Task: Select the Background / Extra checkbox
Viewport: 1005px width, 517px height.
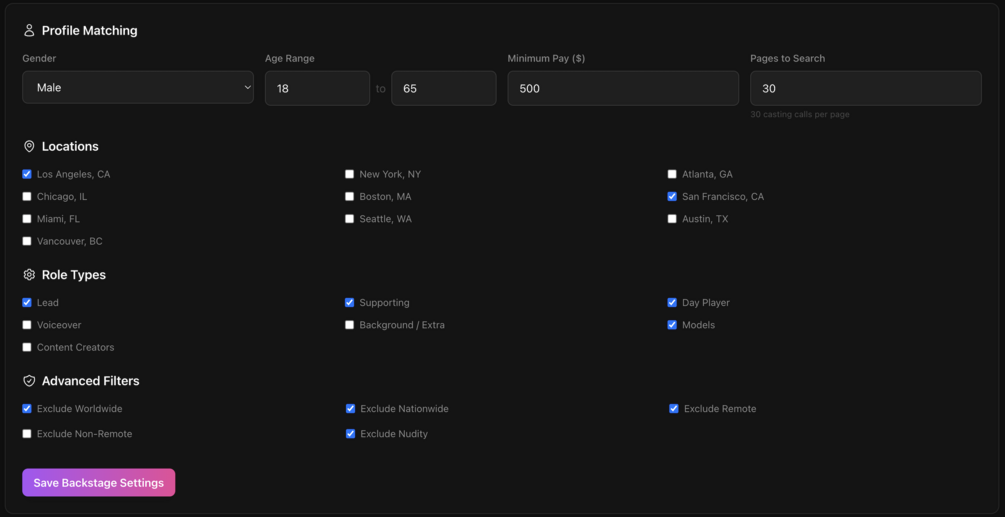Action: coord(349,325)
